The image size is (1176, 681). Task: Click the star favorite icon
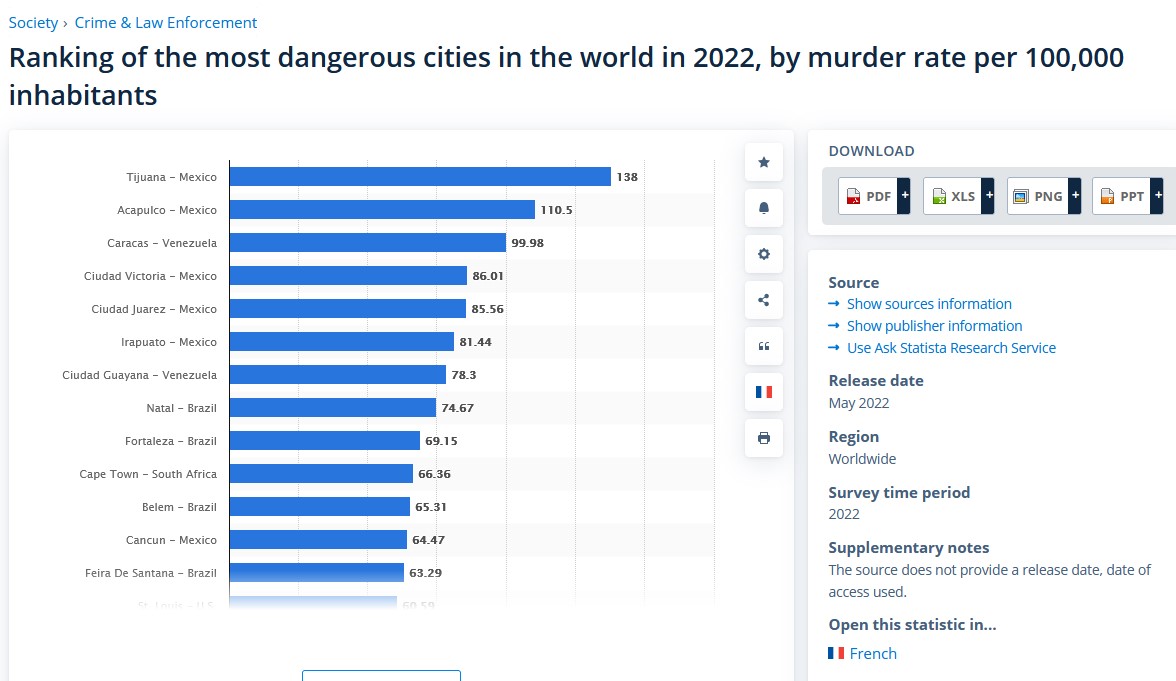764,162
